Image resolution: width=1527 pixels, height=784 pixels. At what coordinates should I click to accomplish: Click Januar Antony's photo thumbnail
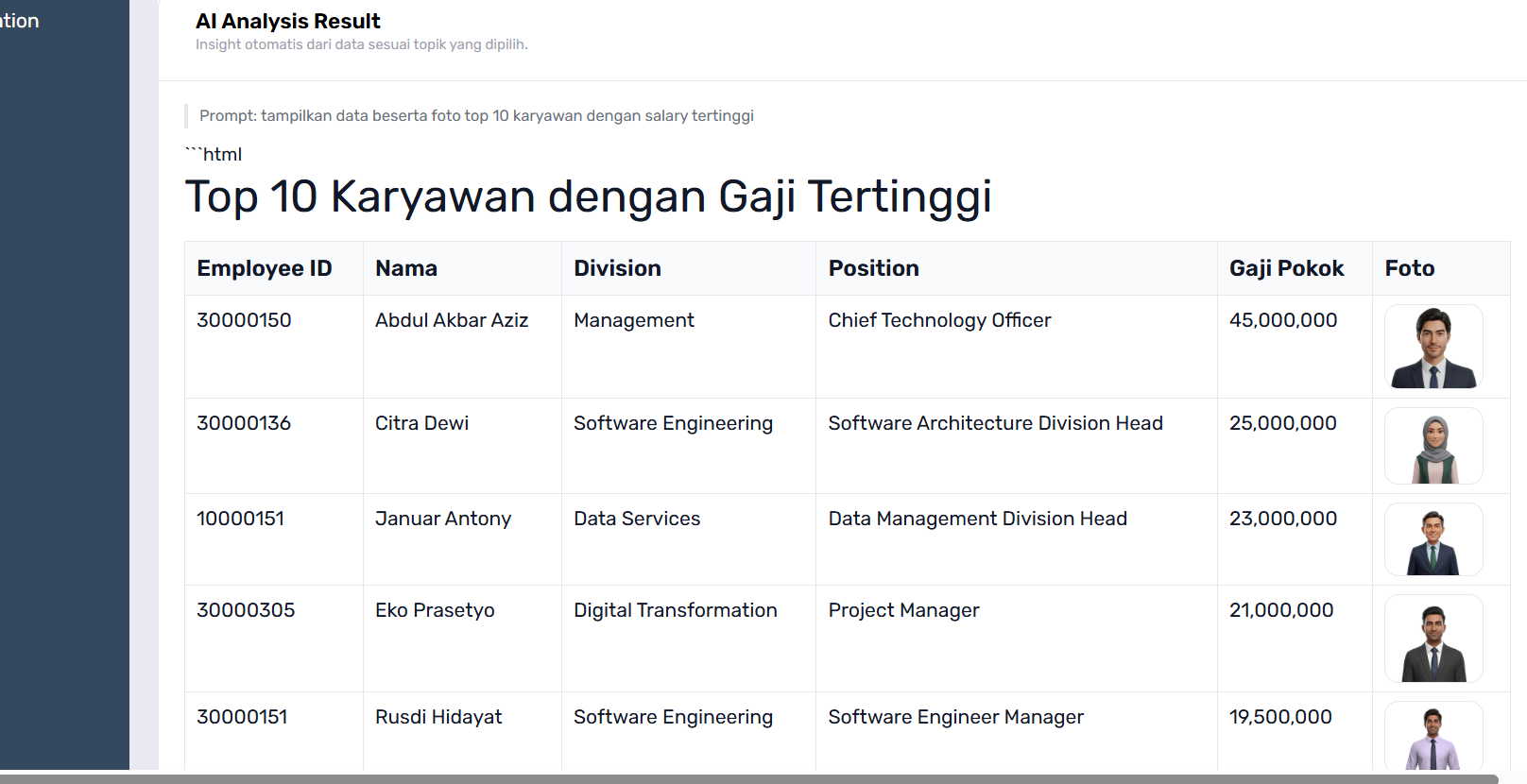1433,539
